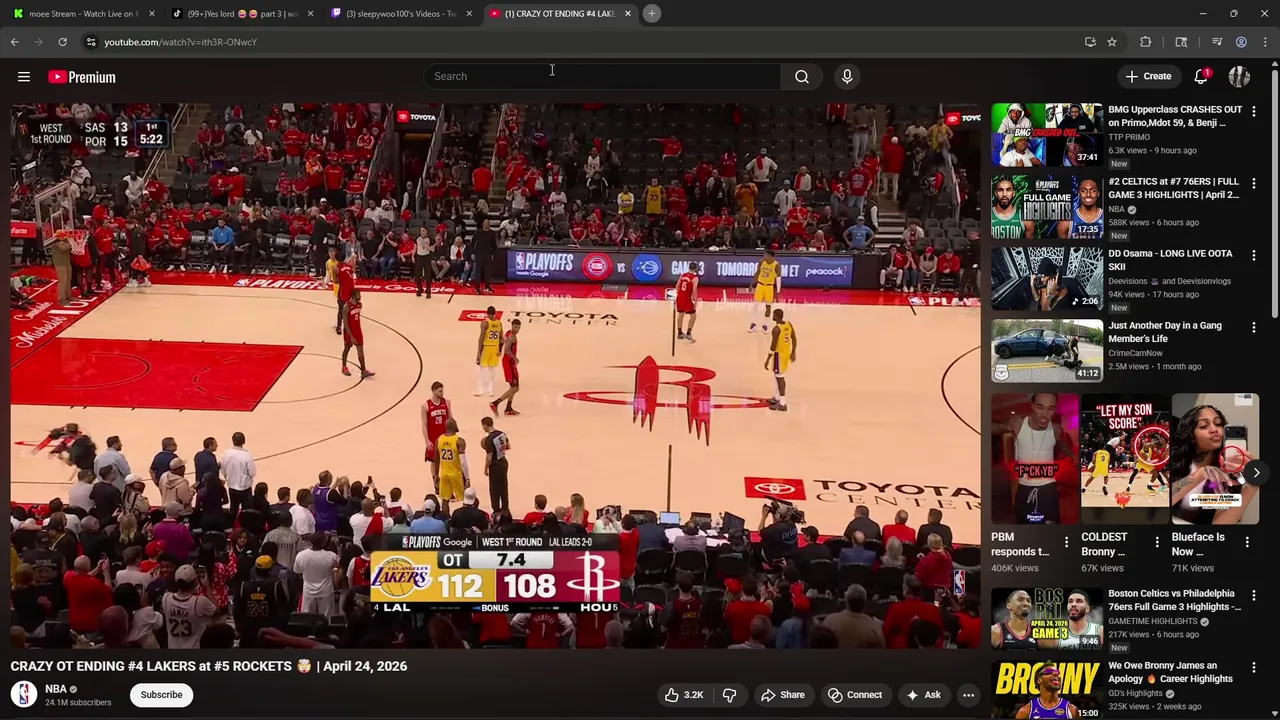Viewport: 1280px width, 720px height.
Task: Click the video player to pause
Action: (x=496, y=375)
